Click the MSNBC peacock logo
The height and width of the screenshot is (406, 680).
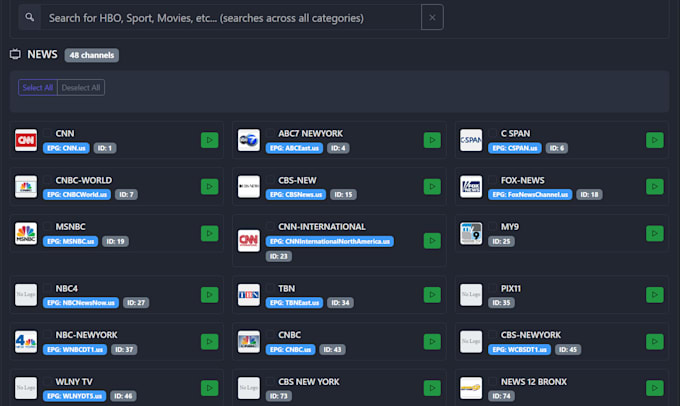click(26, 233)
